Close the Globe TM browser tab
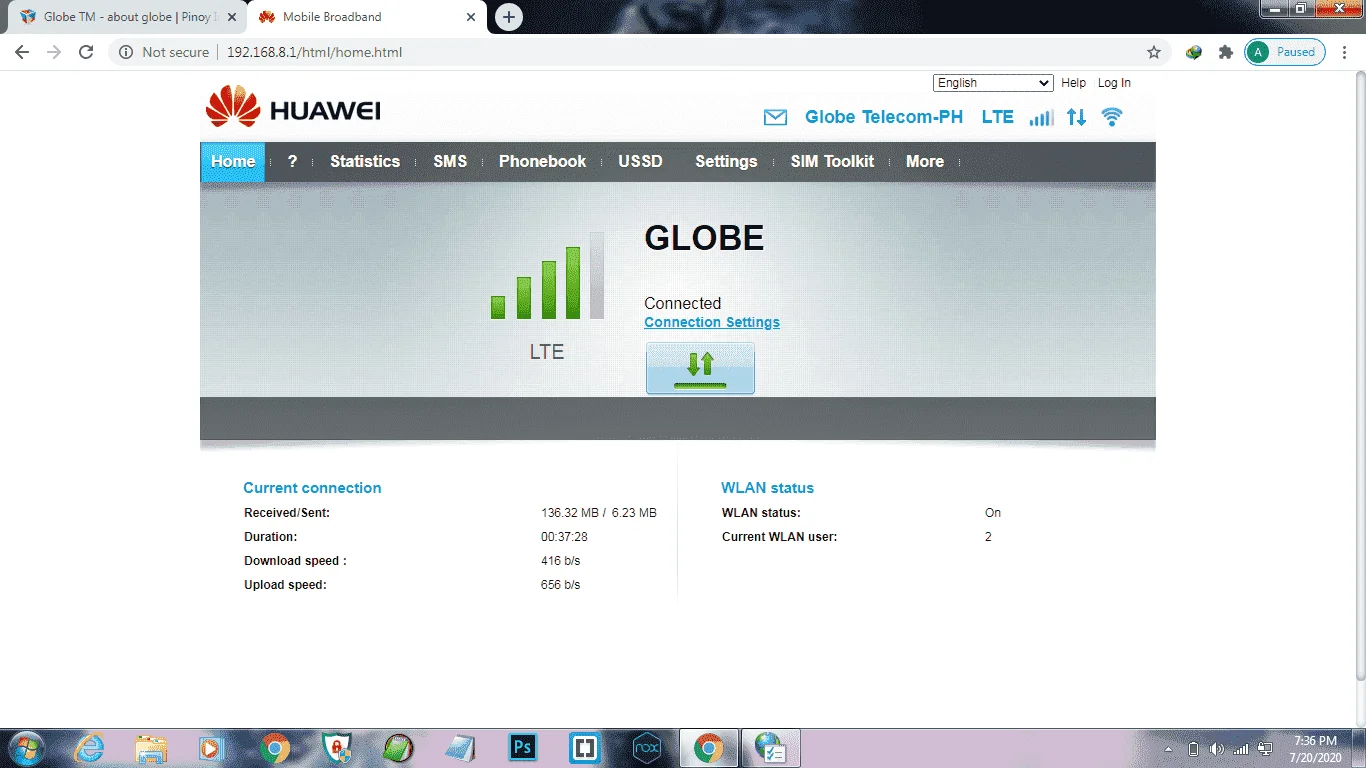The width and height of the screenshot is (1366, 768). coord(232,17)
